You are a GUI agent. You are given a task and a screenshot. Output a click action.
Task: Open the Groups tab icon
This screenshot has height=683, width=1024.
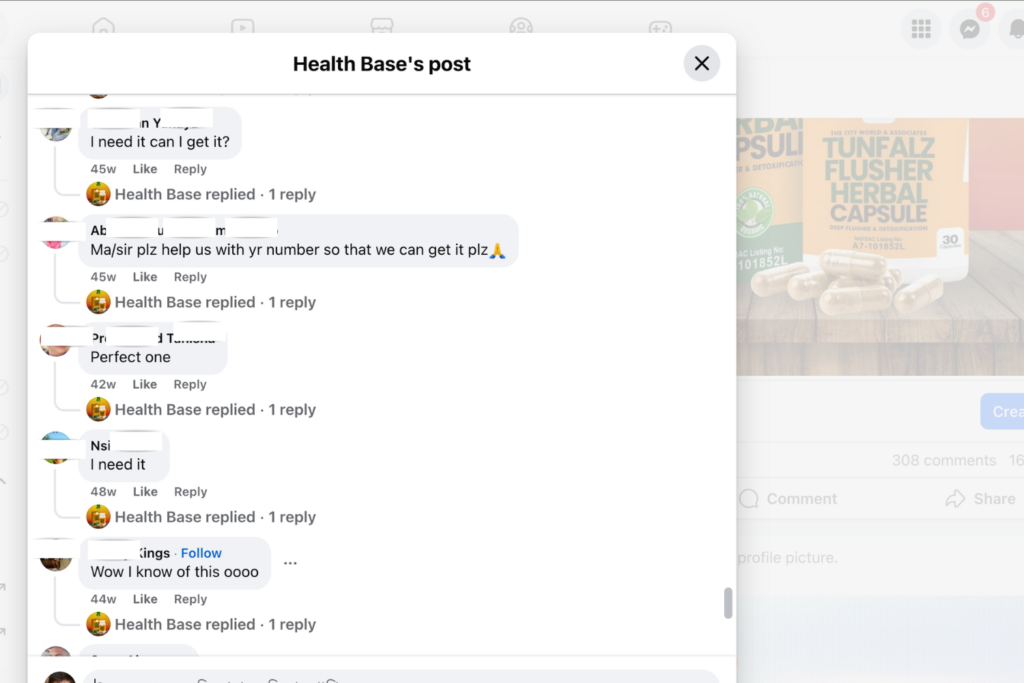tap(520, 26)
